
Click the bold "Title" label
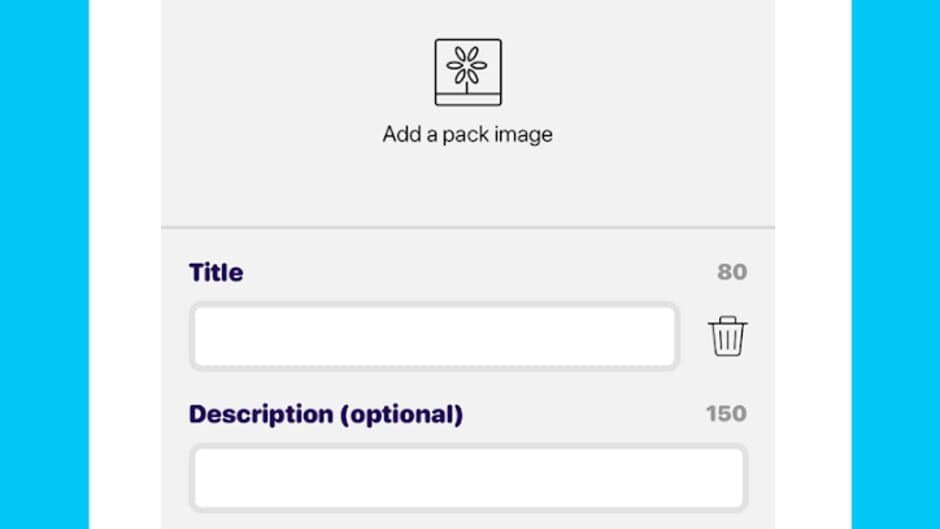coord(216,272)
